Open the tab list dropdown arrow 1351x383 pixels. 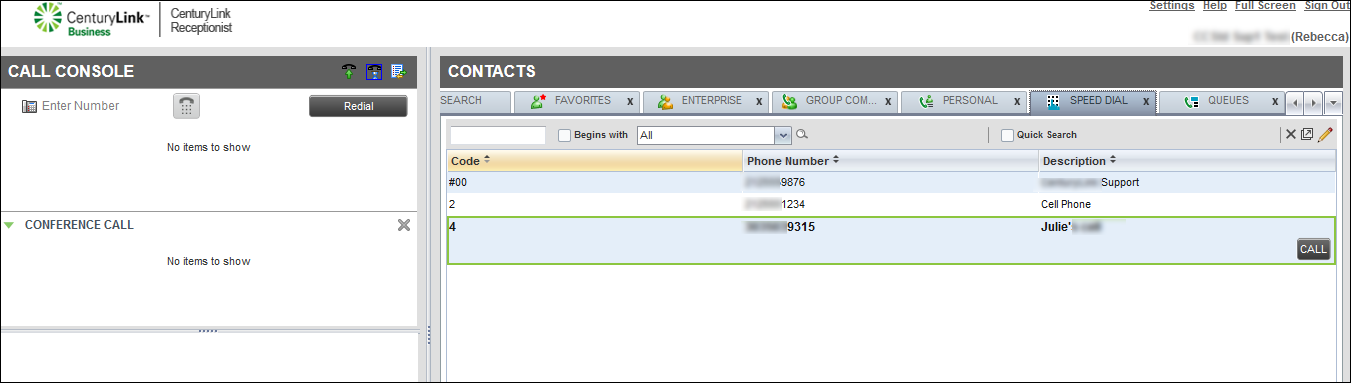click(x=1332, y=102)
